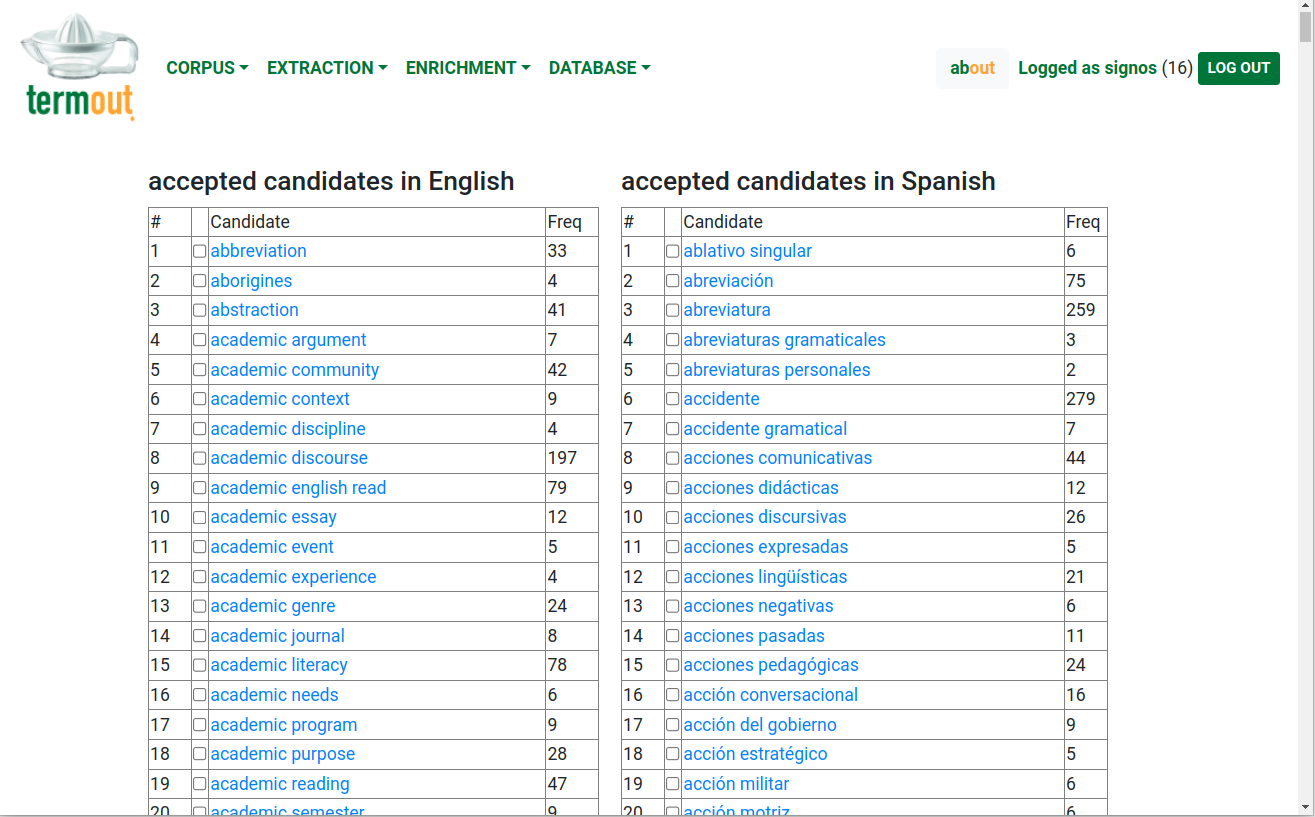Click the page's vertical scrollbar

point(1305,400)
